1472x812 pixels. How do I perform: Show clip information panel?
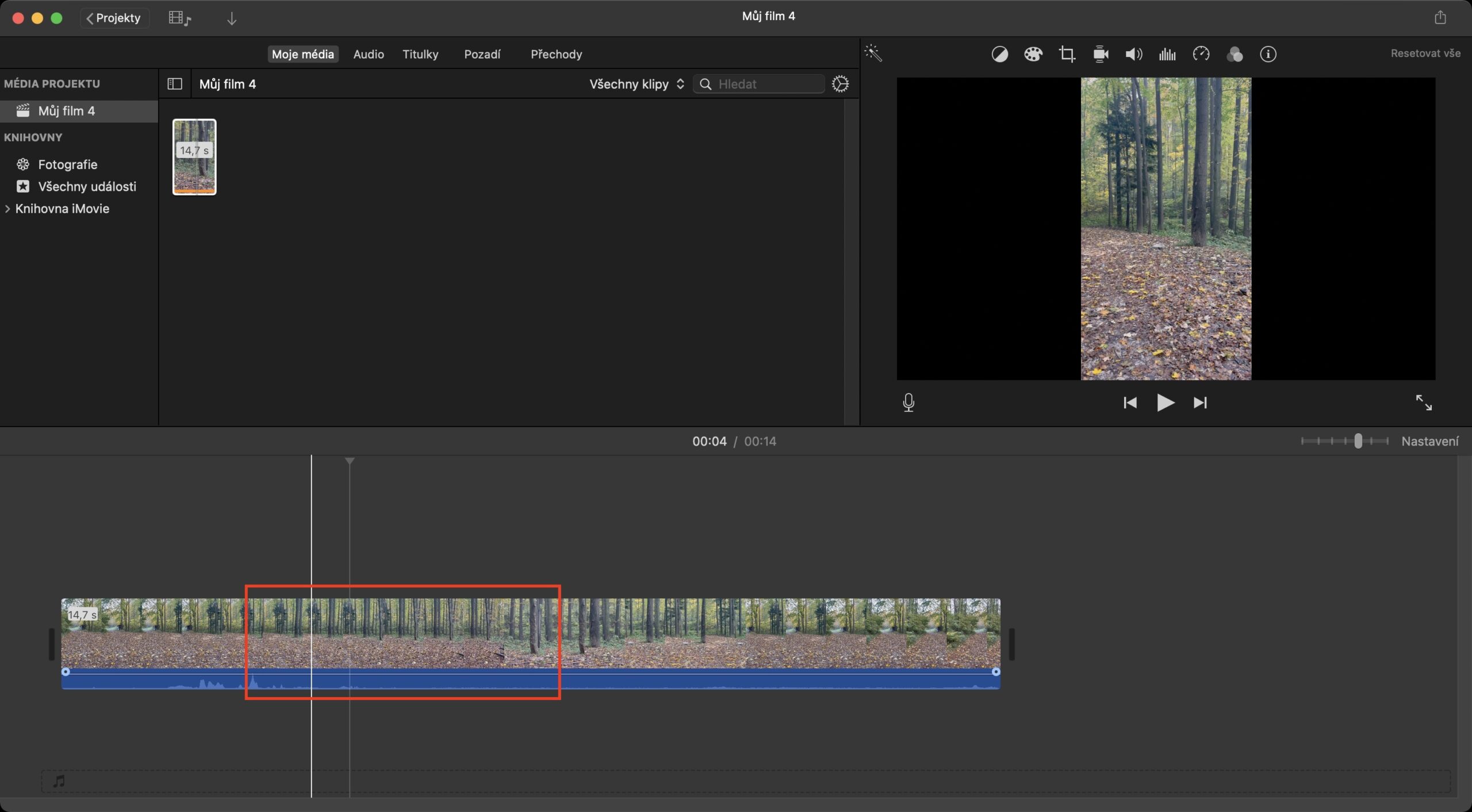(x=1268, y=53)
